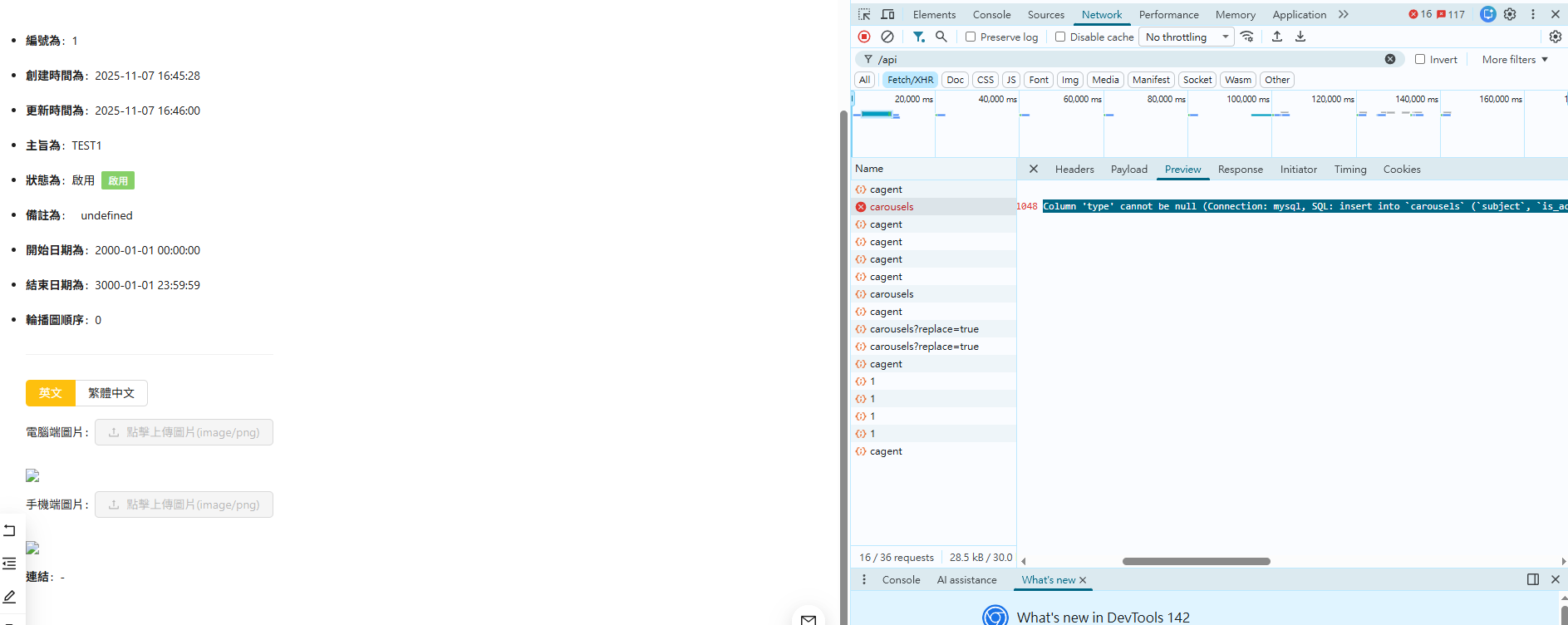
Task: Expand the More filters dropdown
Action: (1515, 59)
